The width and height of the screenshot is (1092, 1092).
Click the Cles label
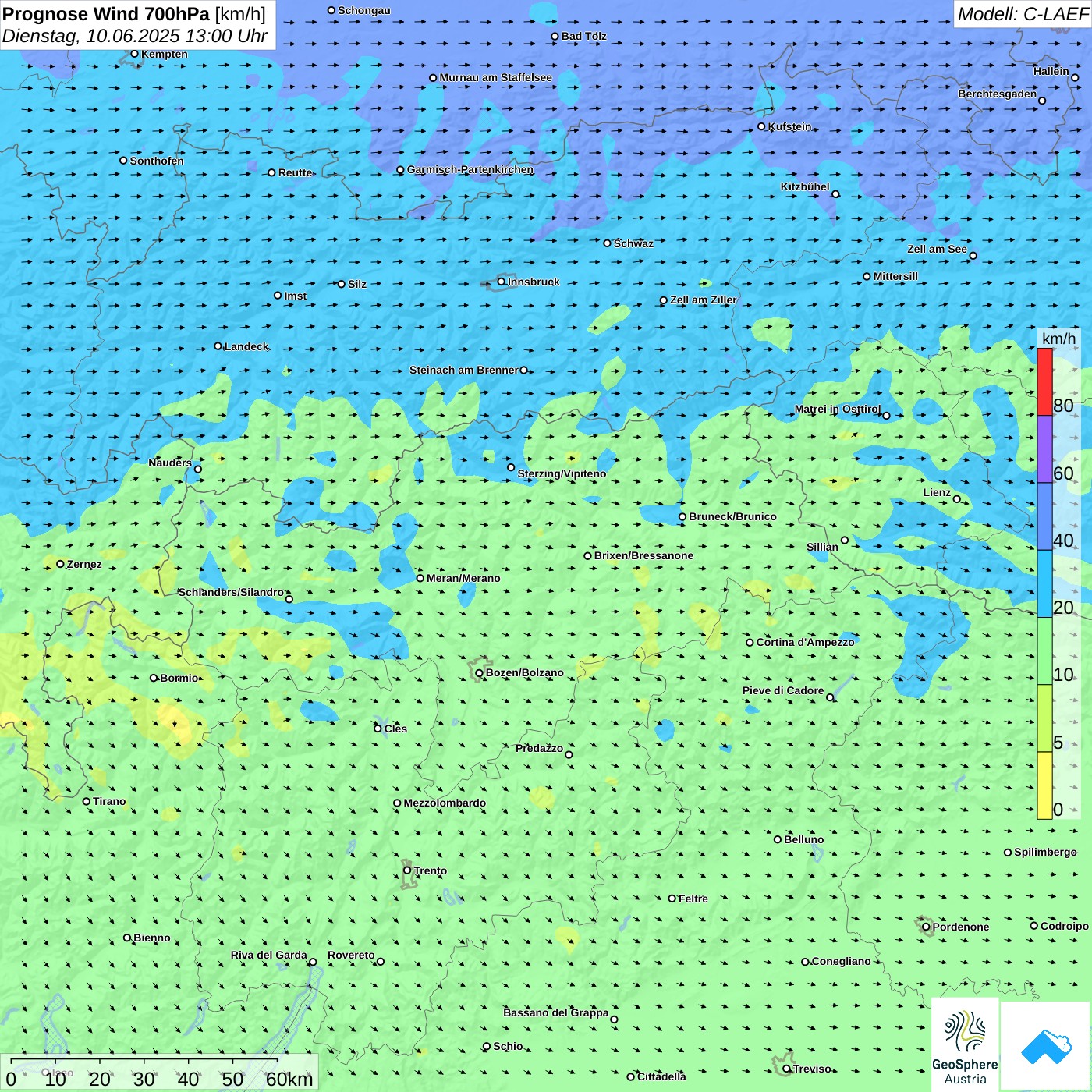click(395, 729)
